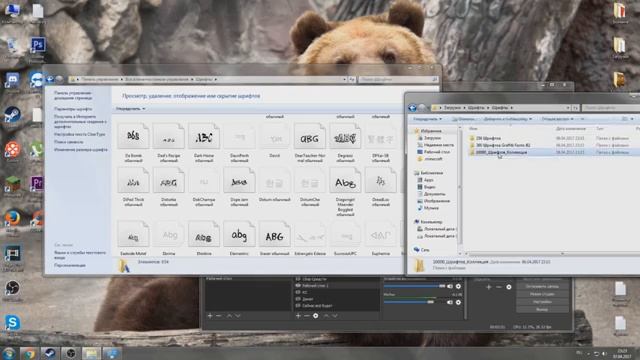Select Библиотеки in the navigation pane

coord(429,173)
